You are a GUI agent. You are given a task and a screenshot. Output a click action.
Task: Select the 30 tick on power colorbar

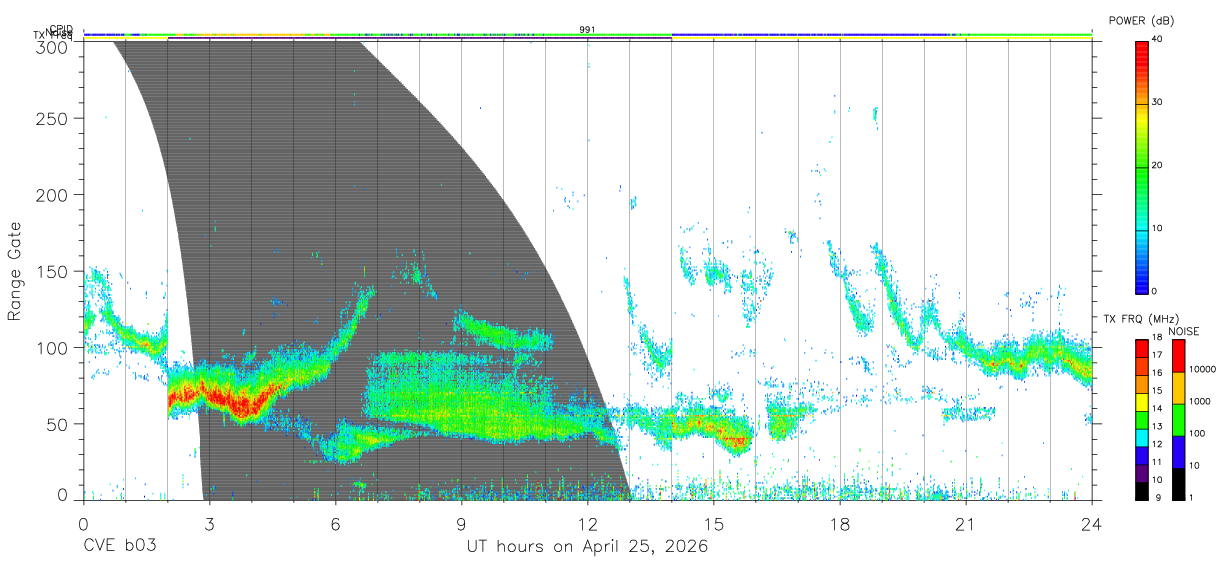point(1156,103)
